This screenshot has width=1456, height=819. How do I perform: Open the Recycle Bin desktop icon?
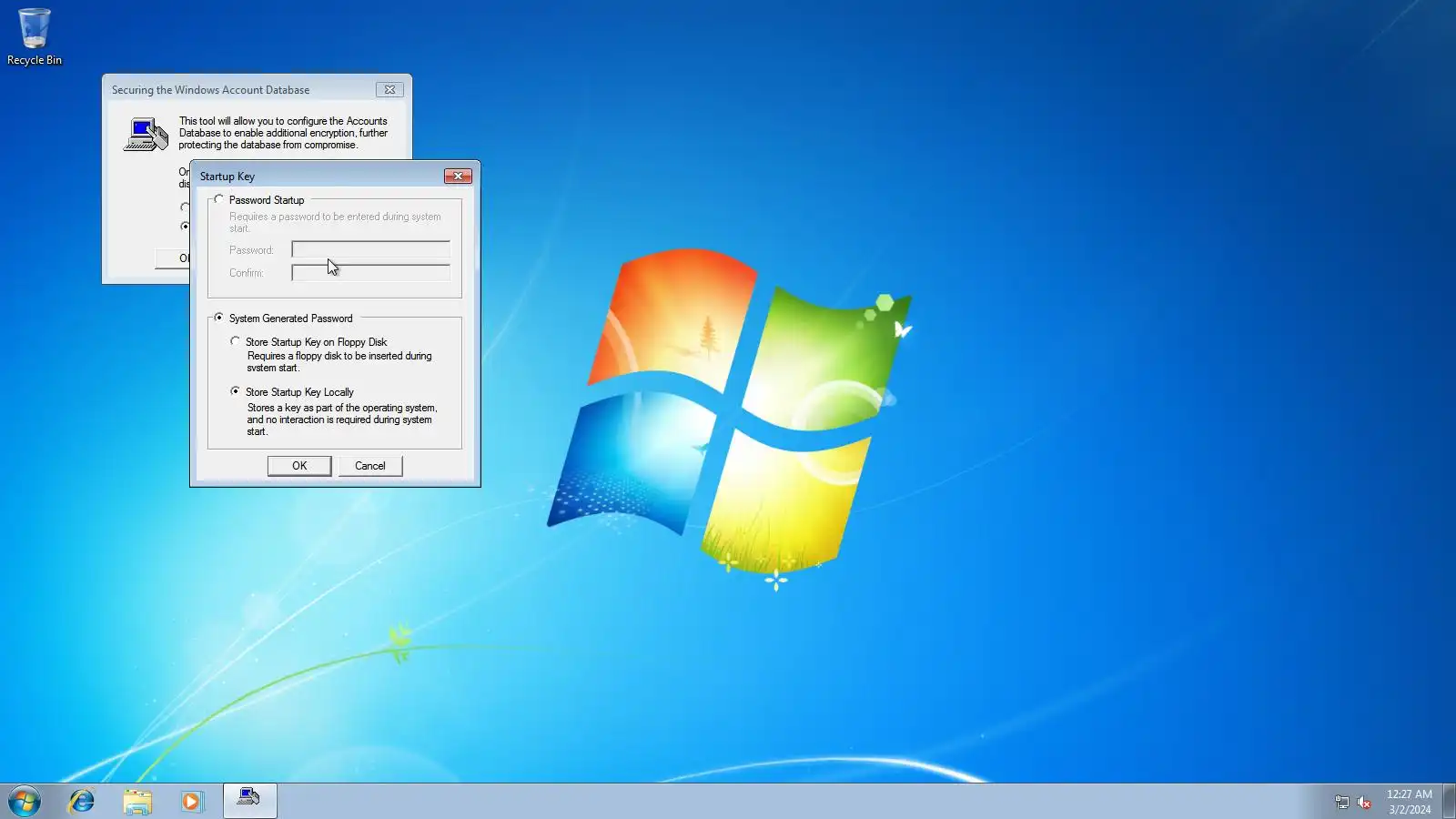[35, 37]
